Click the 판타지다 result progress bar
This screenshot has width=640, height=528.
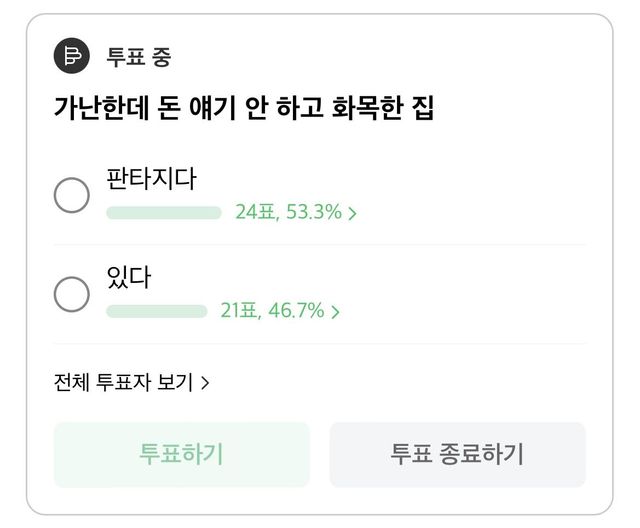[x=163, y=212]
